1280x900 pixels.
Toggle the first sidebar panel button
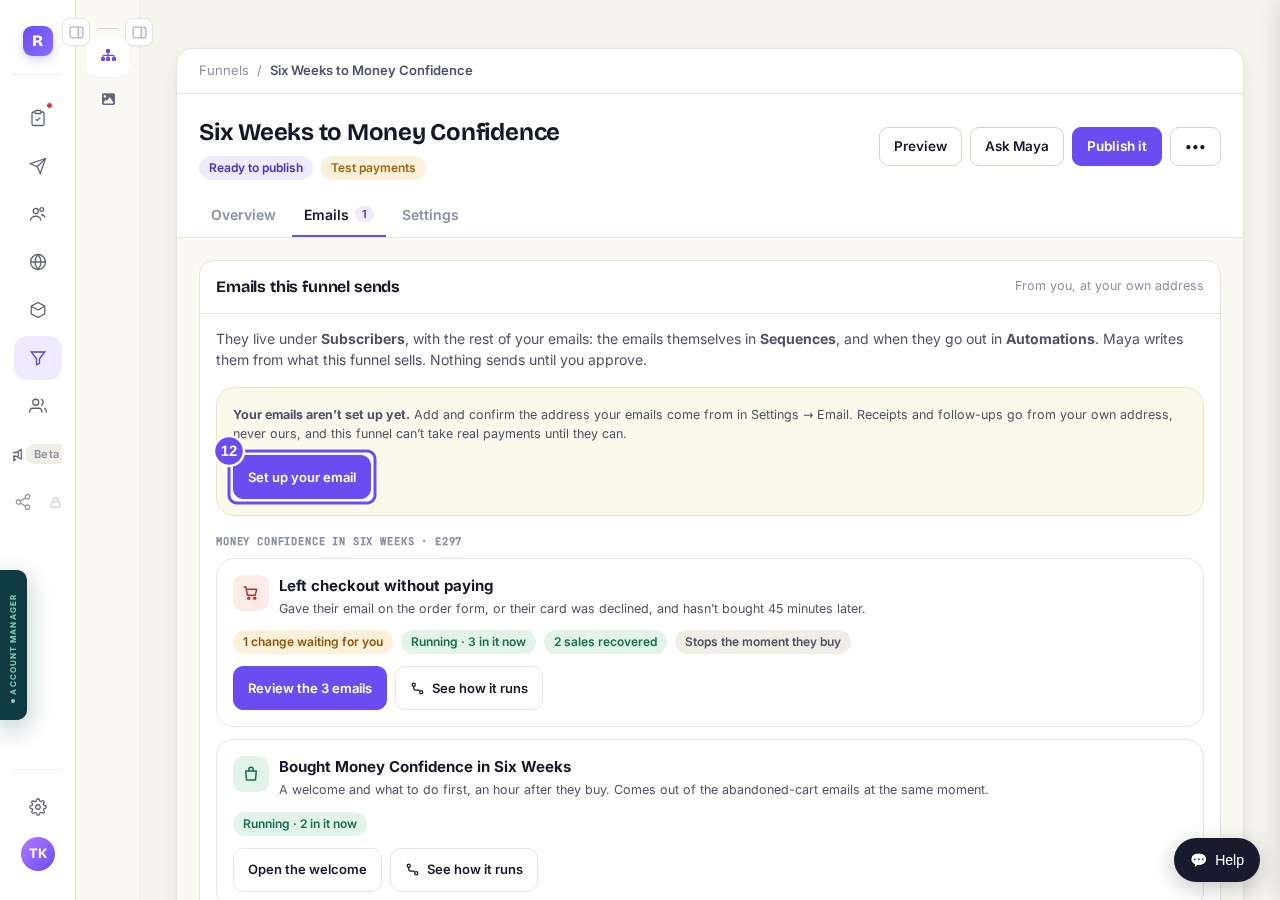[76, 32]
